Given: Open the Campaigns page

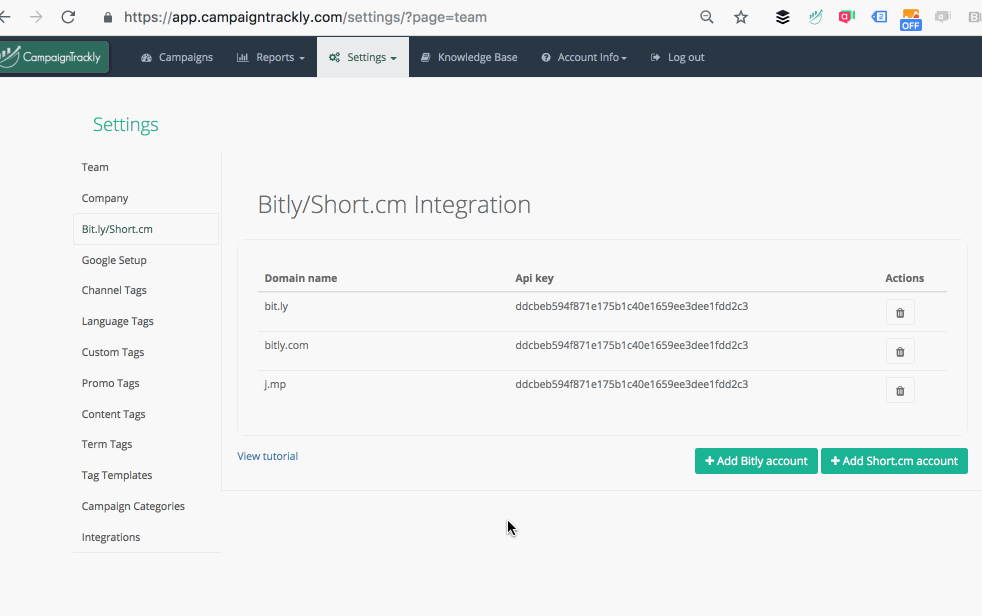Looking at the screenshot, I should pos(177,57).
